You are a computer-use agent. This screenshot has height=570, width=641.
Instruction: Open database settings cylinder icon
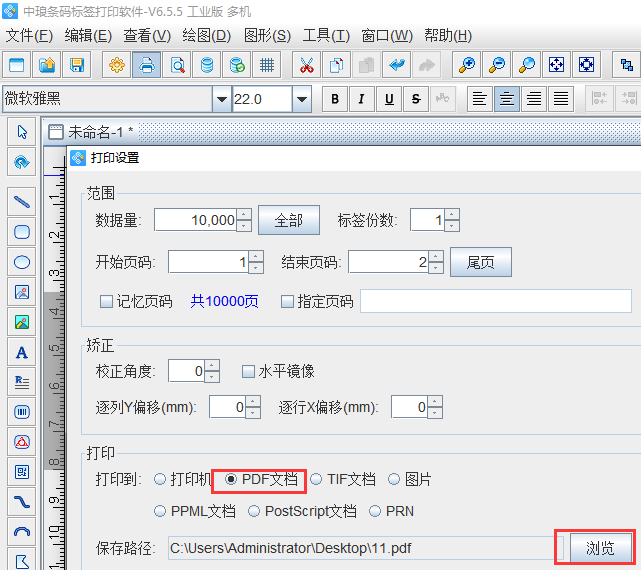(207, 65)
